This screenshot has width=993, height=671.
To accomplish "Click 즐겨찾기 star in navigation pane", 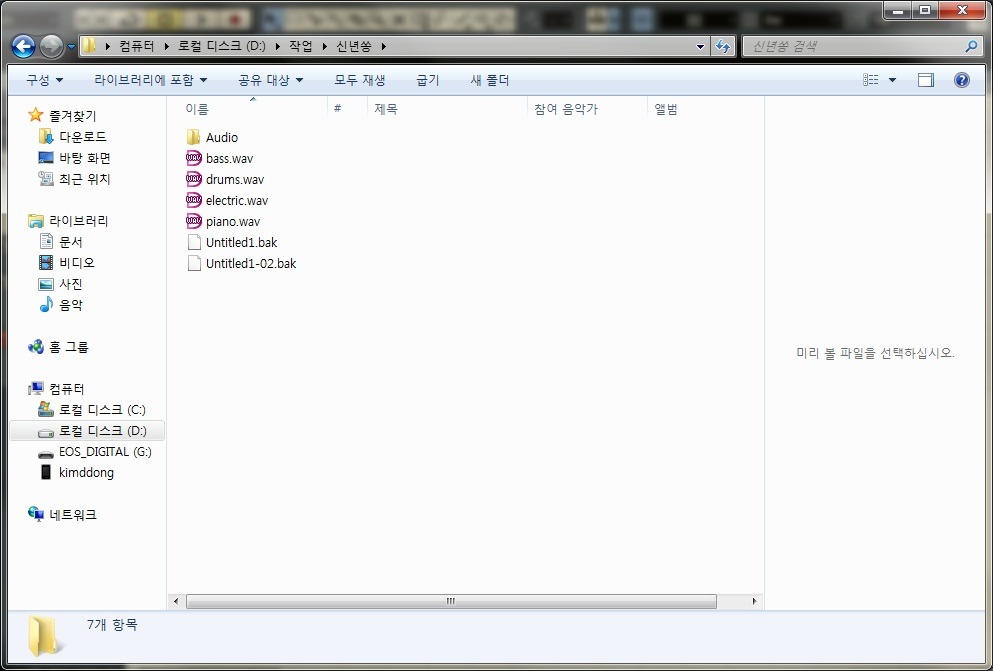I will (x=35, y=115).
